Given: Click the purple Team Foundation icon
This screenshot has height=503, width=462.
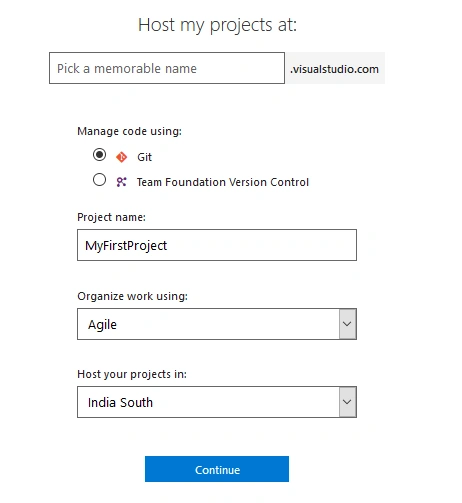Looking at the screenshot, I should point(121,182).
